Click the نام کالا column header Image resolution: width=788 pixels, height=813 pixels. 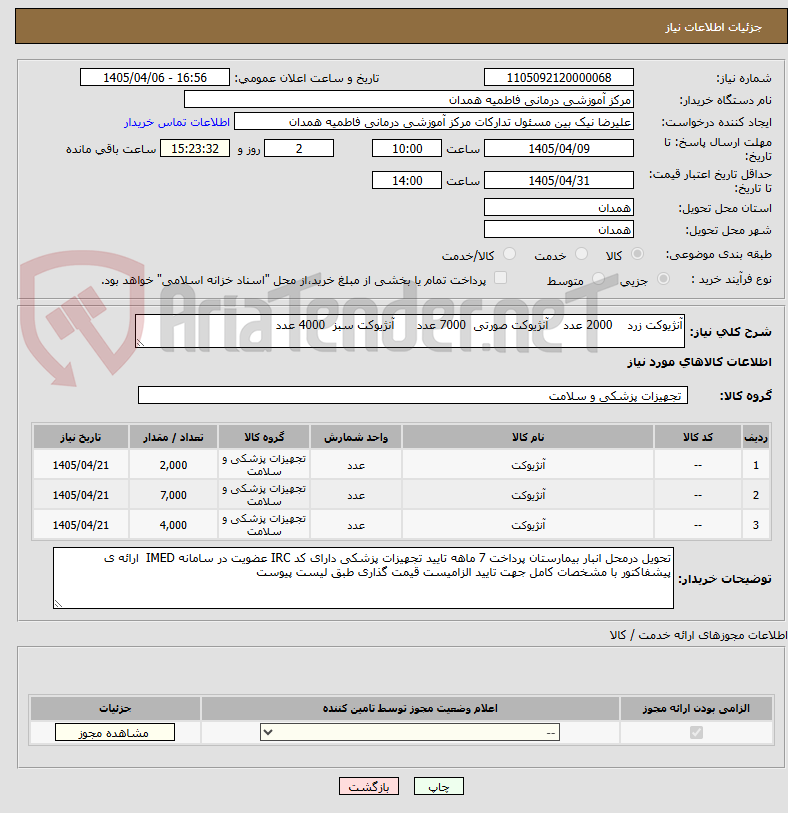pos(528,437)
